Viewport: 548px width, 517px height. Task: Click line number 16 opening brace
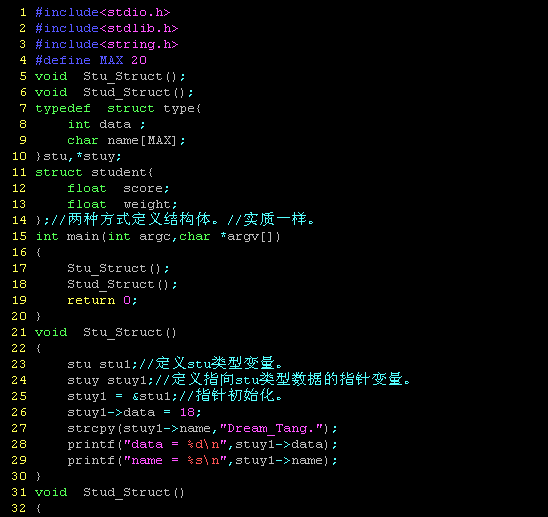click(38, 252)
